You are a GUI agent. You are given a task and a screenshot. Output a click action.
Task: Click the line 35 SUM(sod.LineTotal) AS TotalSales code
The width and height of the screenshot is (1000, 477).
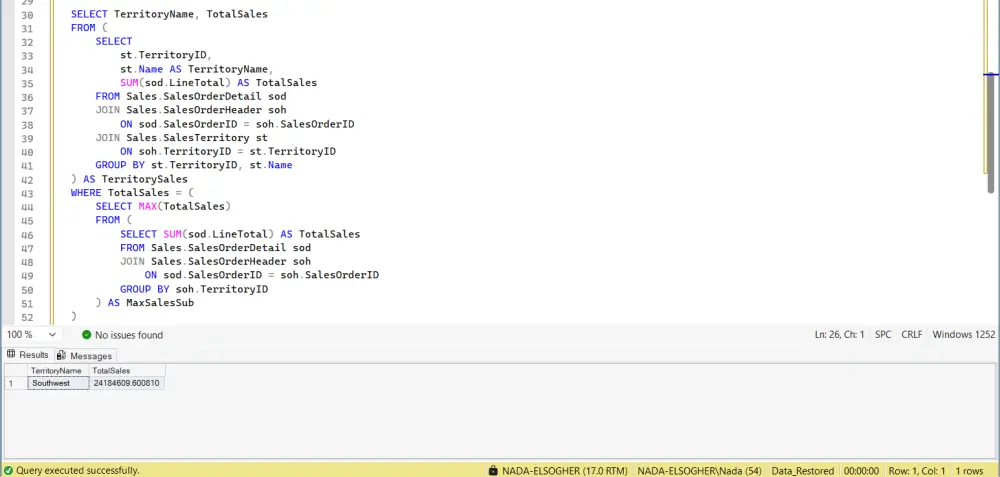click(x=218, y=83)
